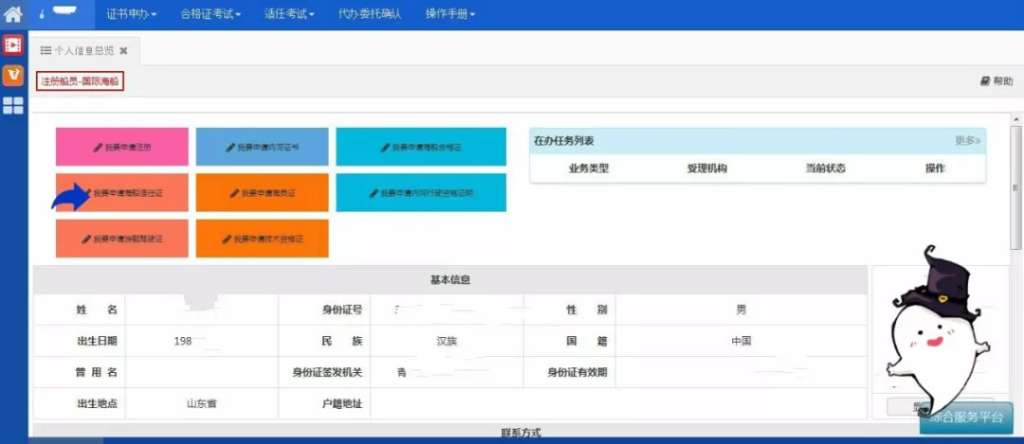Click the vertical scrollbar thumb
The height and width of the screenshot is (444, 1024).
click(x=1016, y=187)
